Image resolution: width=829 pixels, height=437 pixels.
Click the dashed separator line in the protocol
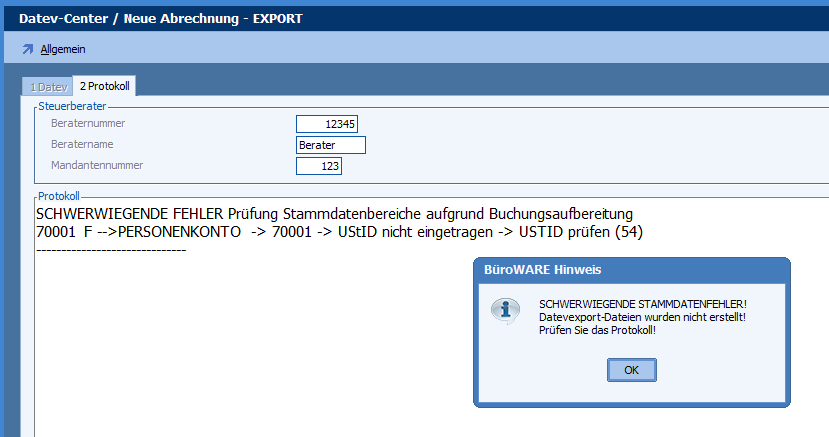point(111,249)
